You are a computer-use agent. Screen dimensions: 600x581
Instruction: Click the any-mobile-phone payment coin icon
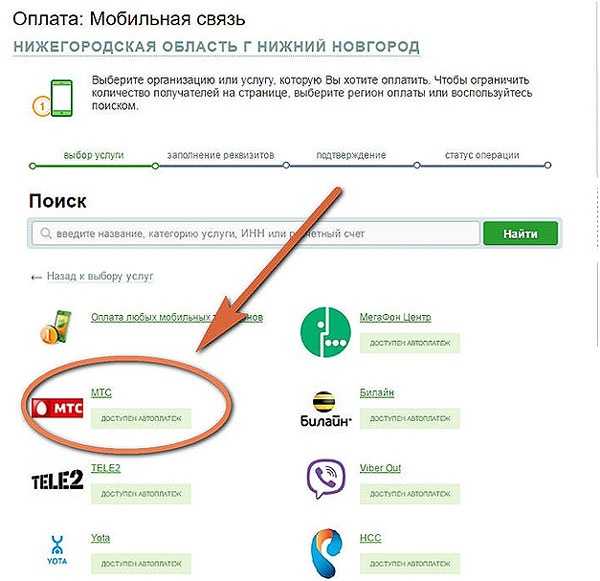(x=56, y=327)
